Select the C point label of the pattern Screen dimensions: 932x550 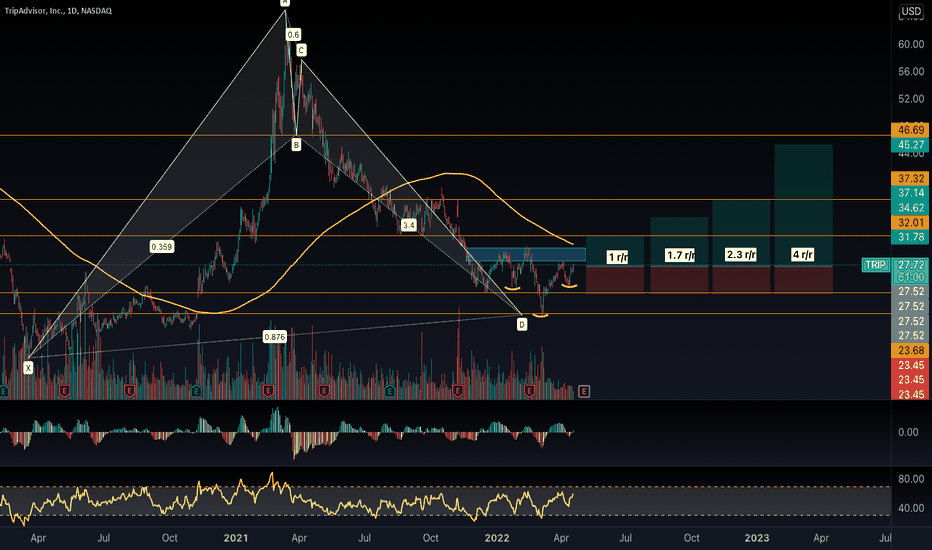coord(301,51)
